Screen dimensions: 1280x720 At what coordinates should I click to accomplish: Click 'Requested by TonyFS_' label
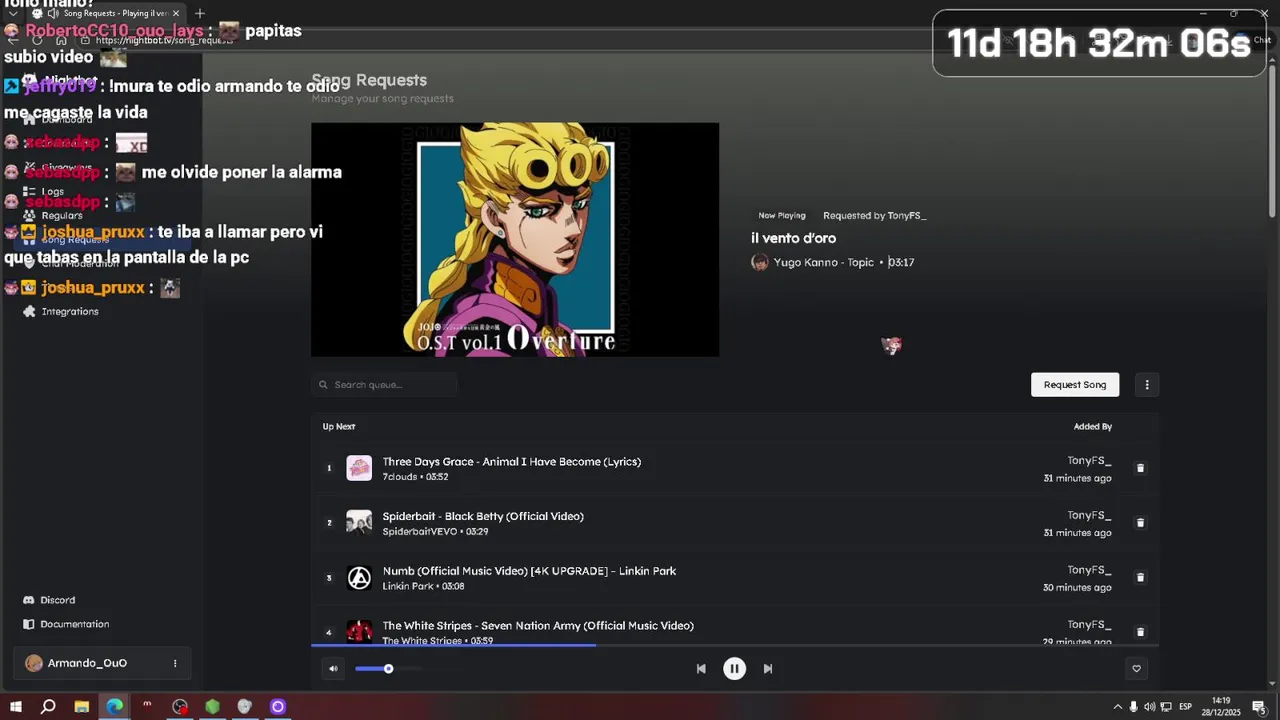coord(874,215)
